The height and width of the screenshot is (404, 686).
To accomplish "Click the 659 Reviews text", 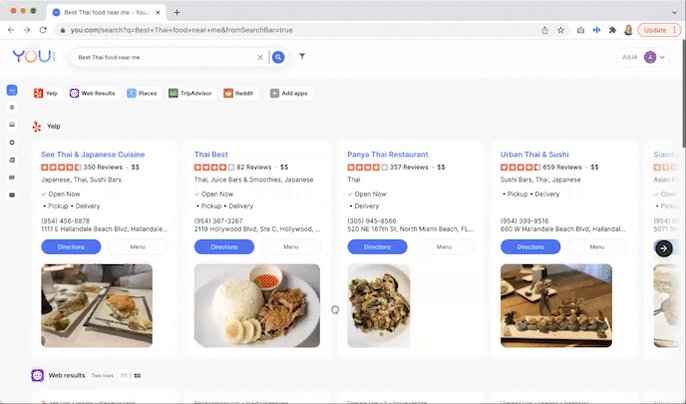I will 562,167.
